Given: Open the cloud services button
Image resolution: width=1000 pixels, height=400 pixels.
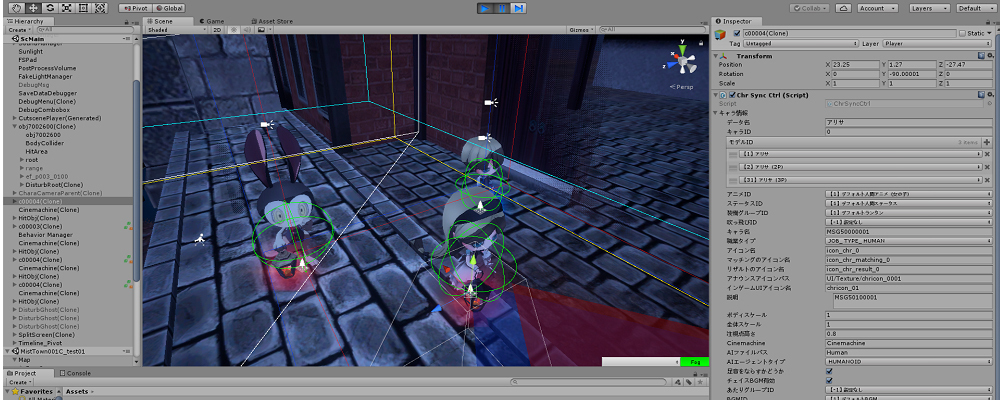Looking at the screenshot, I should point(844,8).
